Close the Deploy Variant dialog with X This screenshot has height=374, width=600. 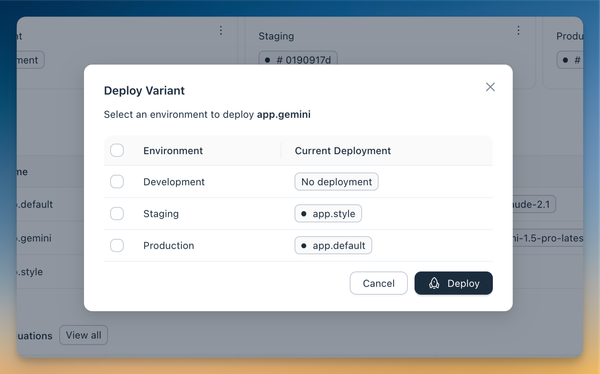click(x=490, y=87)
